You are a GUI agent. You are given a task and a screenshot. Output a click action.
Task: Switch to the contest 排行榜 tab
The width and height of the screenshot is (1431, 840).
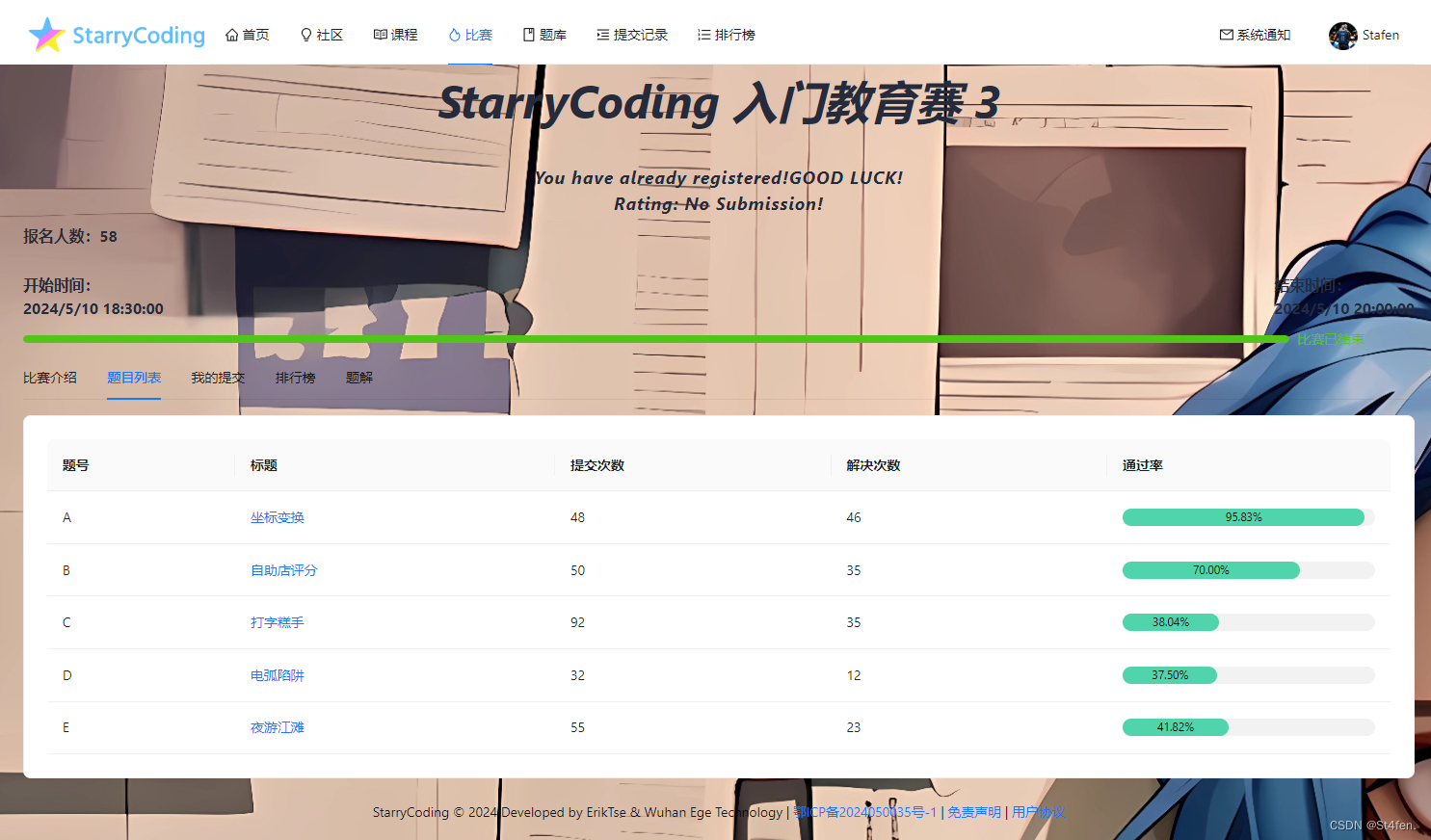click(295, 378)
